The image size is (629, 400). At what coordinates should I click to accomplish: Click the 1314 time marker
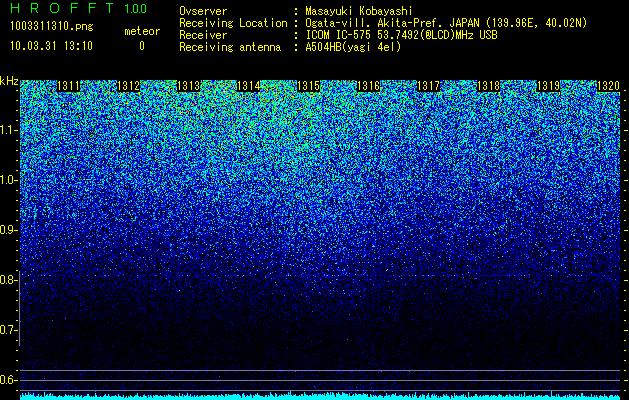tap(248, 86)
